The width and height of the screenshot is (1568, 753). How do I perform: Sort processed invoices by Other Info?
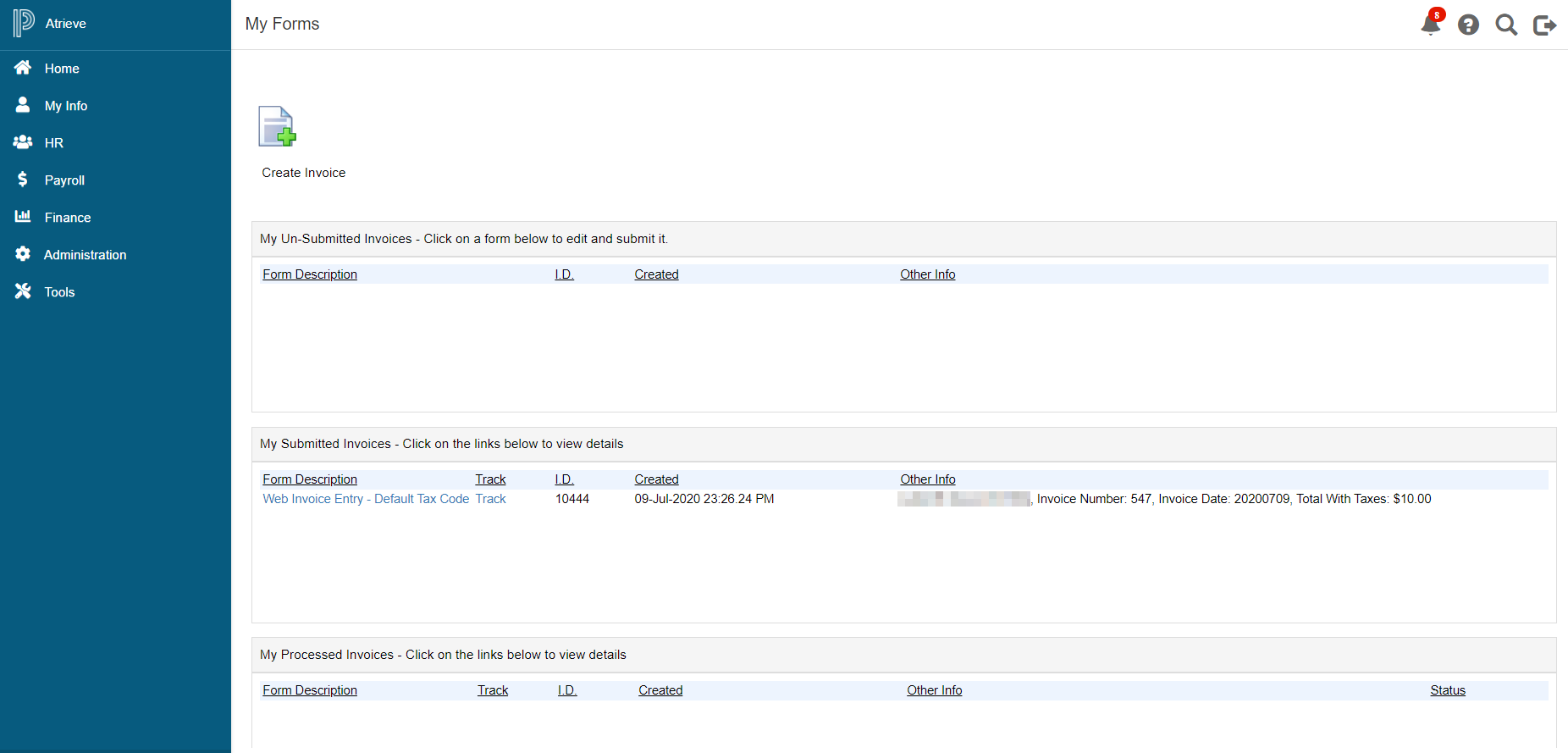pos(934,690)
